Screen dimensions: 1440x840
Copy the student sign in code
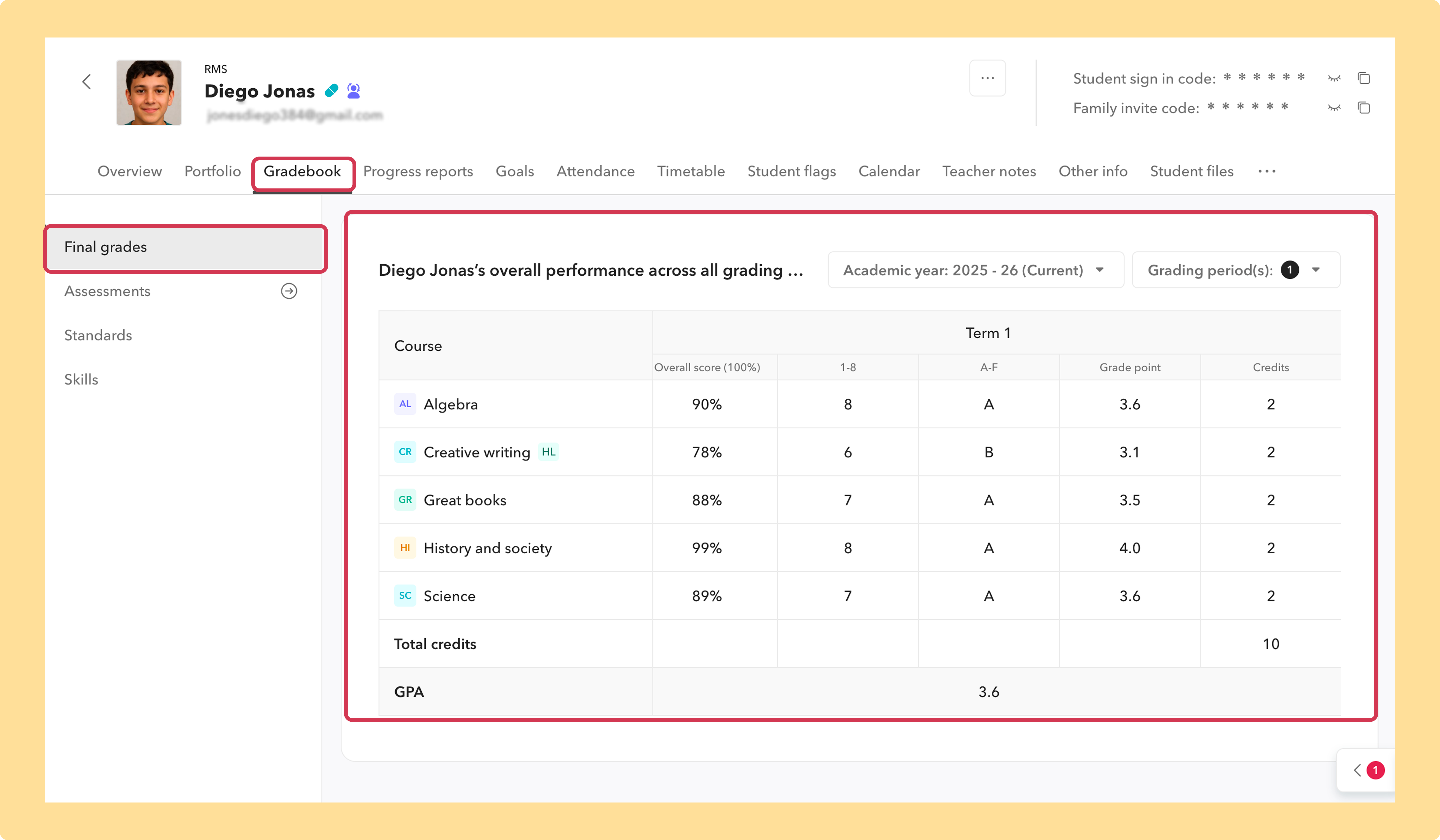tap(1364, 78)
